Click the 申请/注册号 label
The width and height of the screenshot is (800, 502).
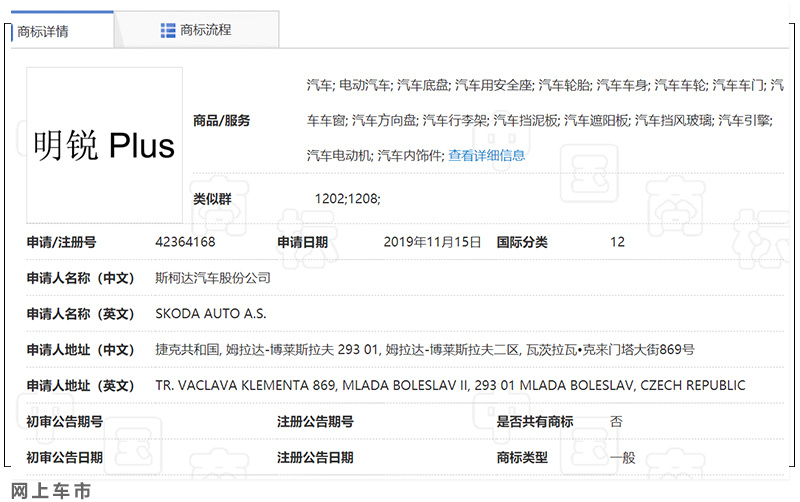61,242
